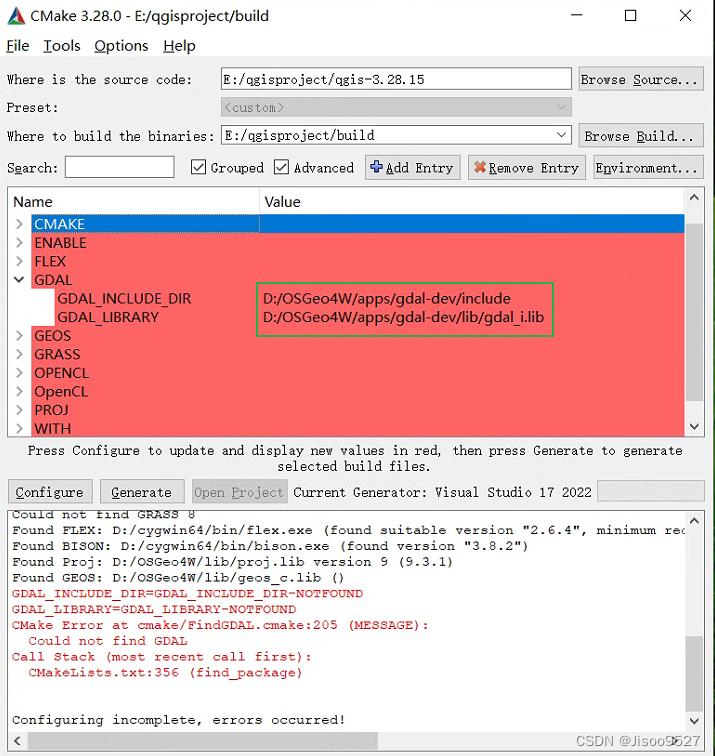Click the cache list scroll down arrow

tap(694, 426)
